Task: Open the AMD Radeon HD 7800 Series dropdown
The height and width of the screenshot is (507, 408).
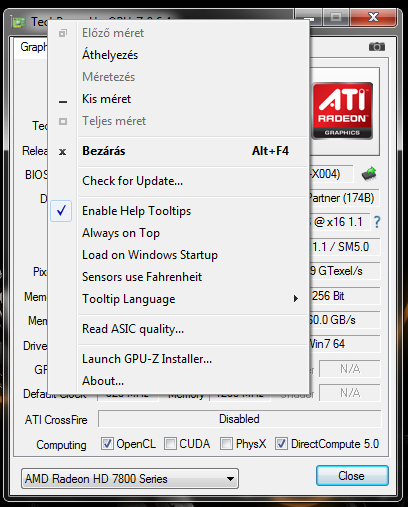Action: point(130,479)
